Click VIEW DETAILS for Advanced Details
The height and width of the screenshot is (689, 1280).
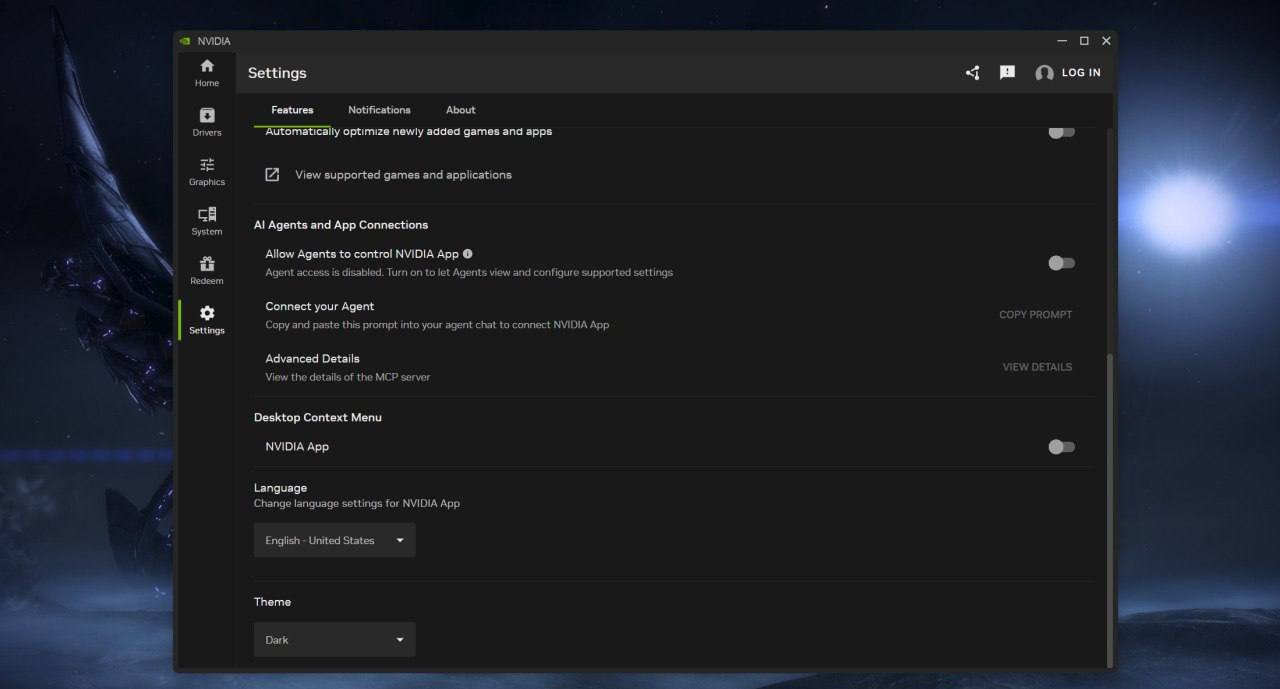click(1037, 367)
